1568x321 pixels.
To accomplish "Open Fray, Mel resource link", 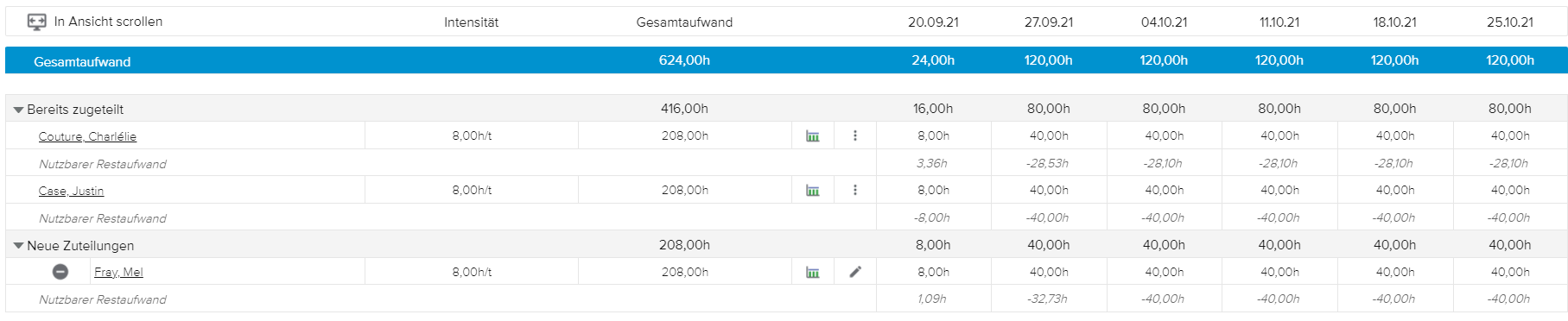I will [118, 272].
